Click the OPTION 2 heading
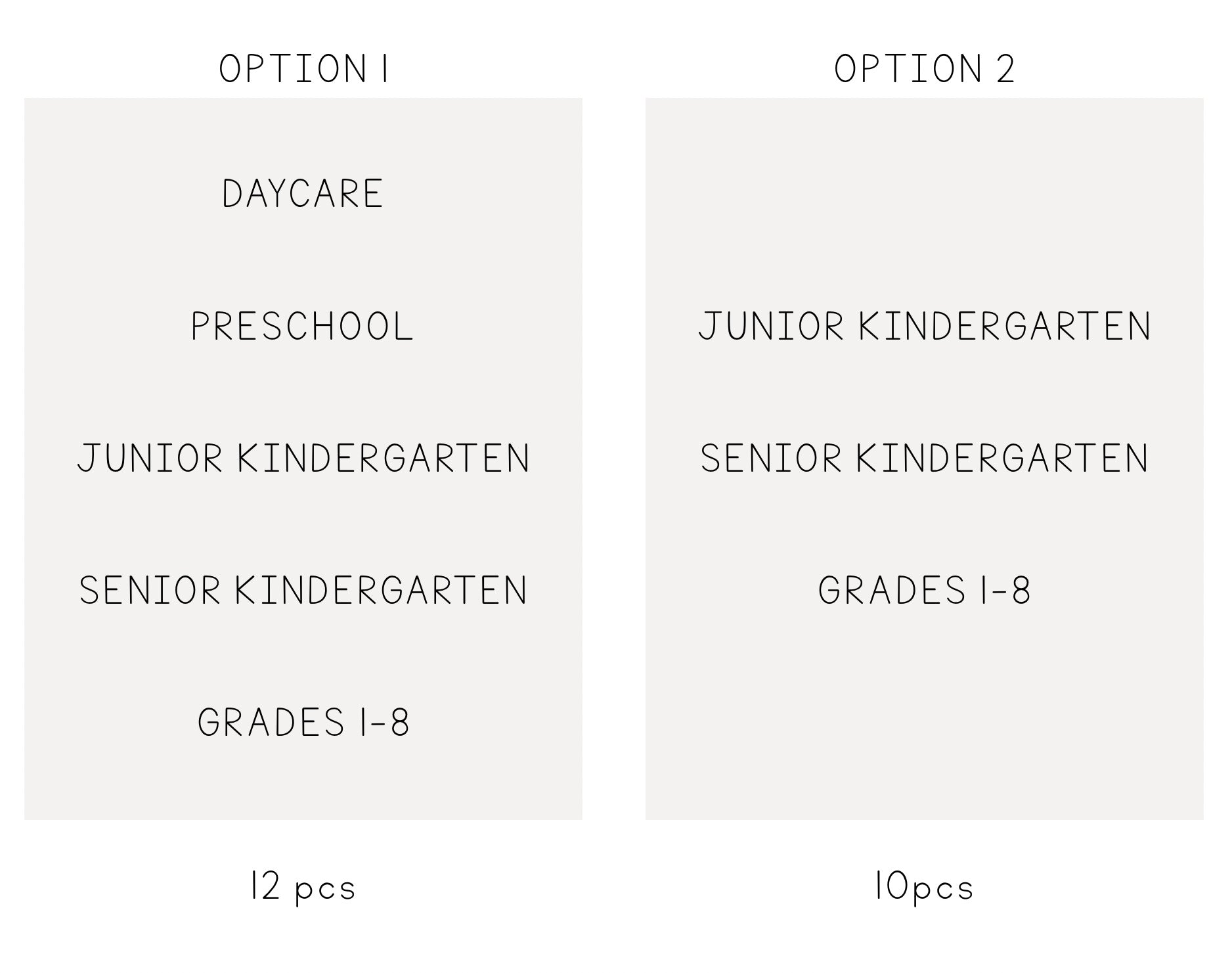This screenshot has width=1232, height=973. point(924,69)
